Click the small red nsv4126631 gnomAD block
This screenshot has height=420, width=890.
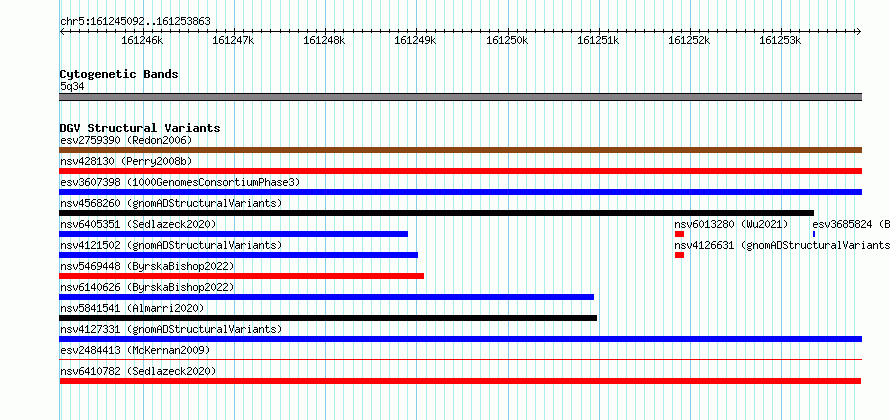coord(679,255)
